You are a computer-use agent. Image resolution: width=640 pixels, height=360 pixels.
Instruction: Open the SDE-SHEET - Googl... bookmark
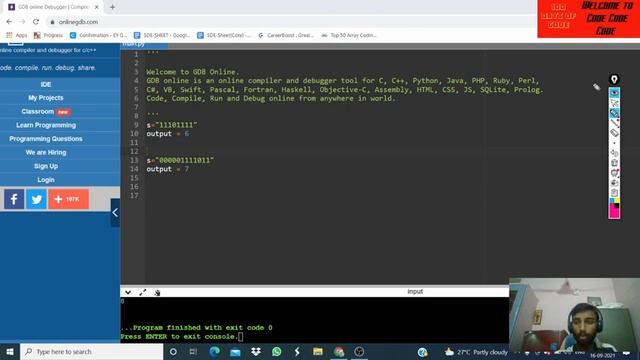coord(162,36)
